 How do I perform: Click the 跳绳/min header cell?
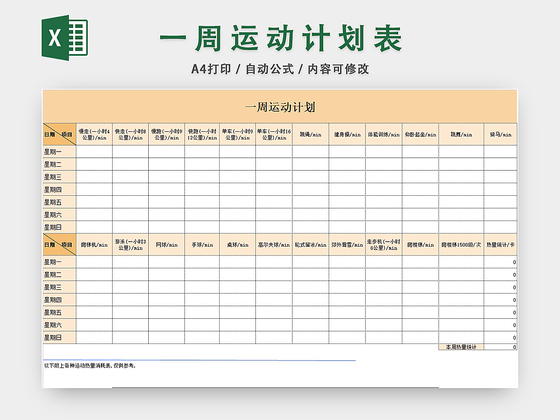[x=310, y=135]
